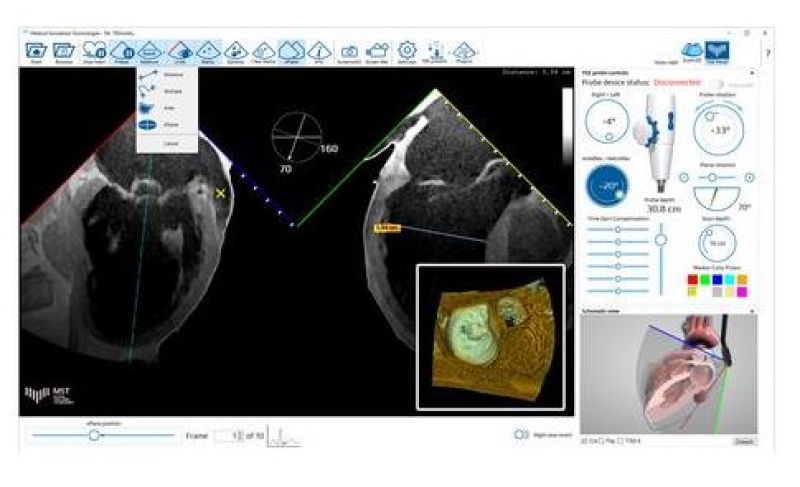
Task: Click the Freeze toolbar icon
Action: (x=122, y=50)
